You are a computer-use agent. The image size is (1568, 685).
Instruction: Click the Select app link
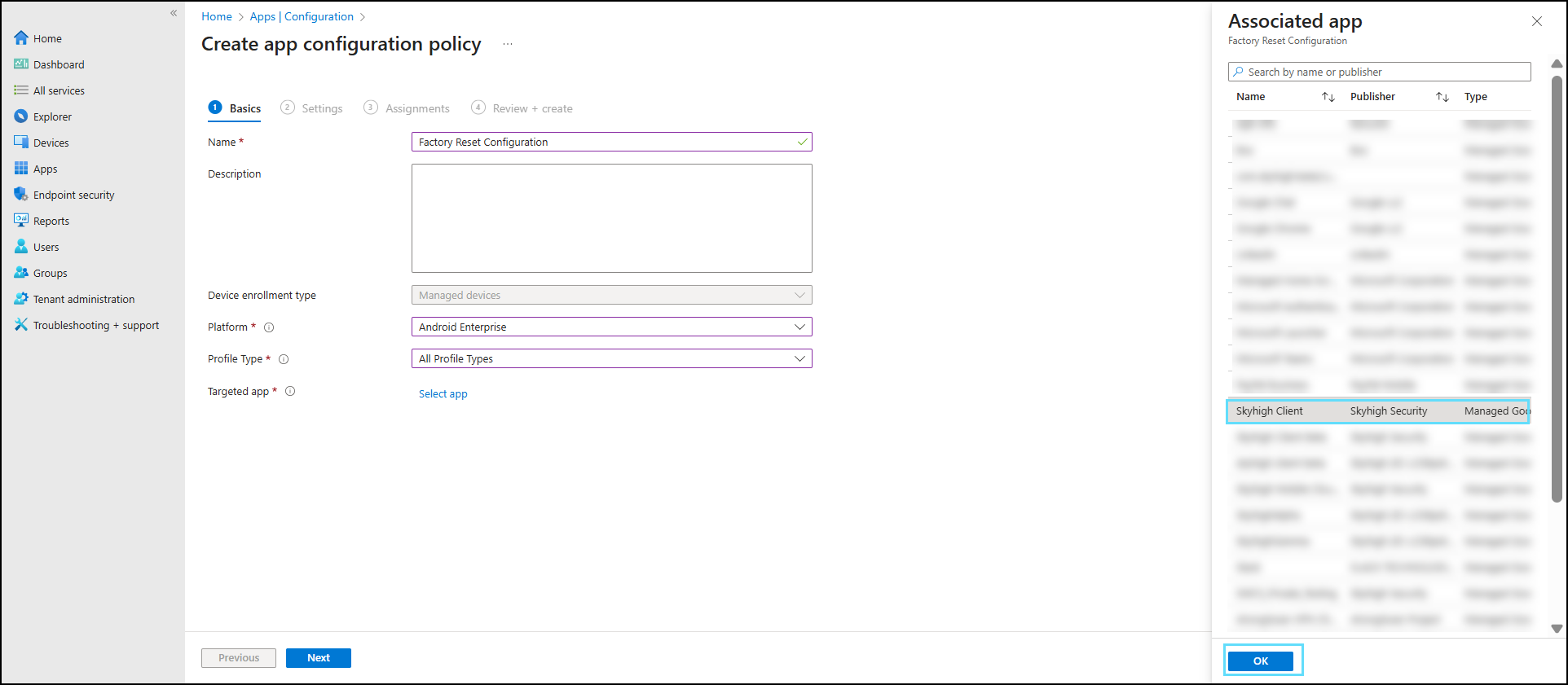(443, 394)
